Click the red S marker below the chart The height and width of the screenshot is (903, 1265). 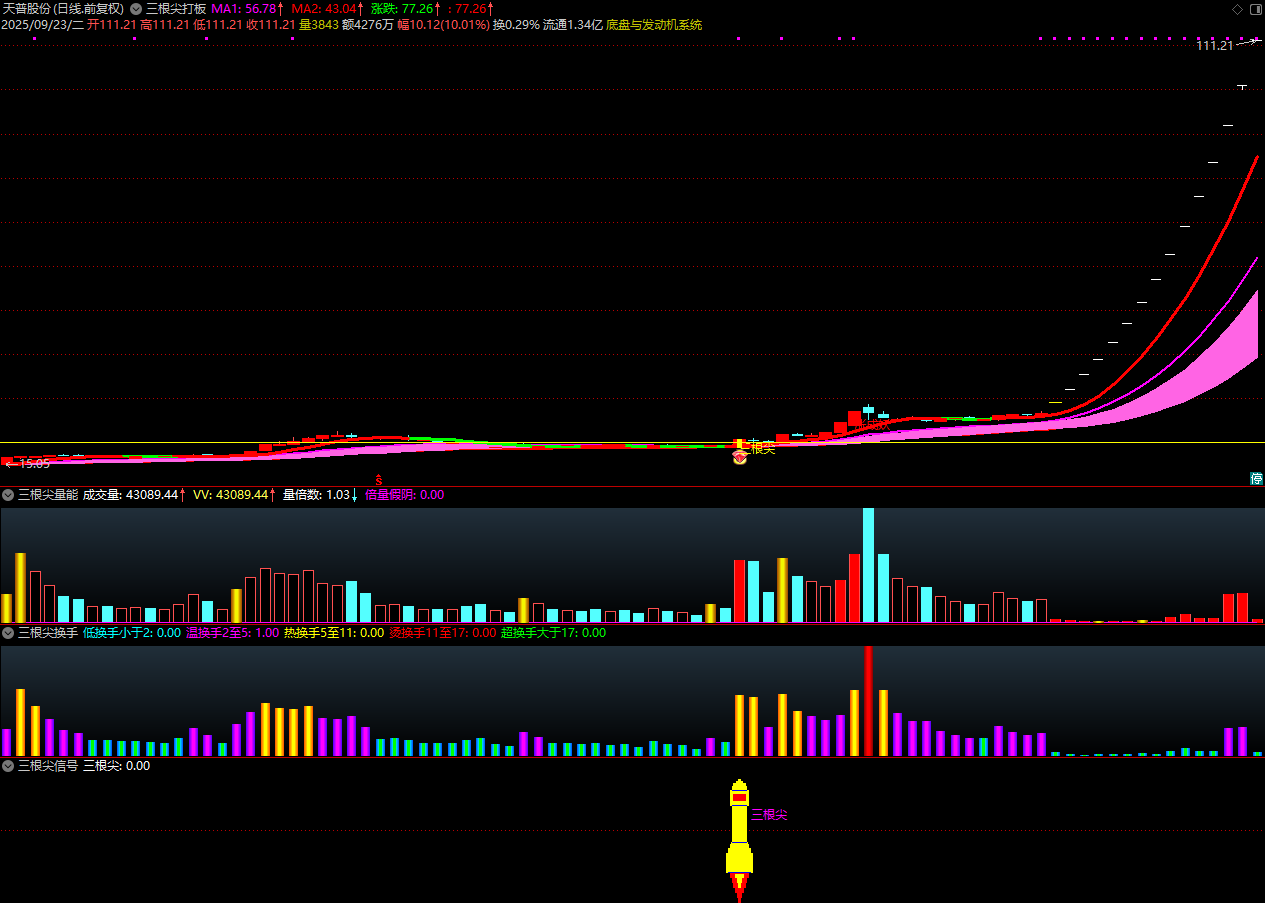tap(378, 480)
